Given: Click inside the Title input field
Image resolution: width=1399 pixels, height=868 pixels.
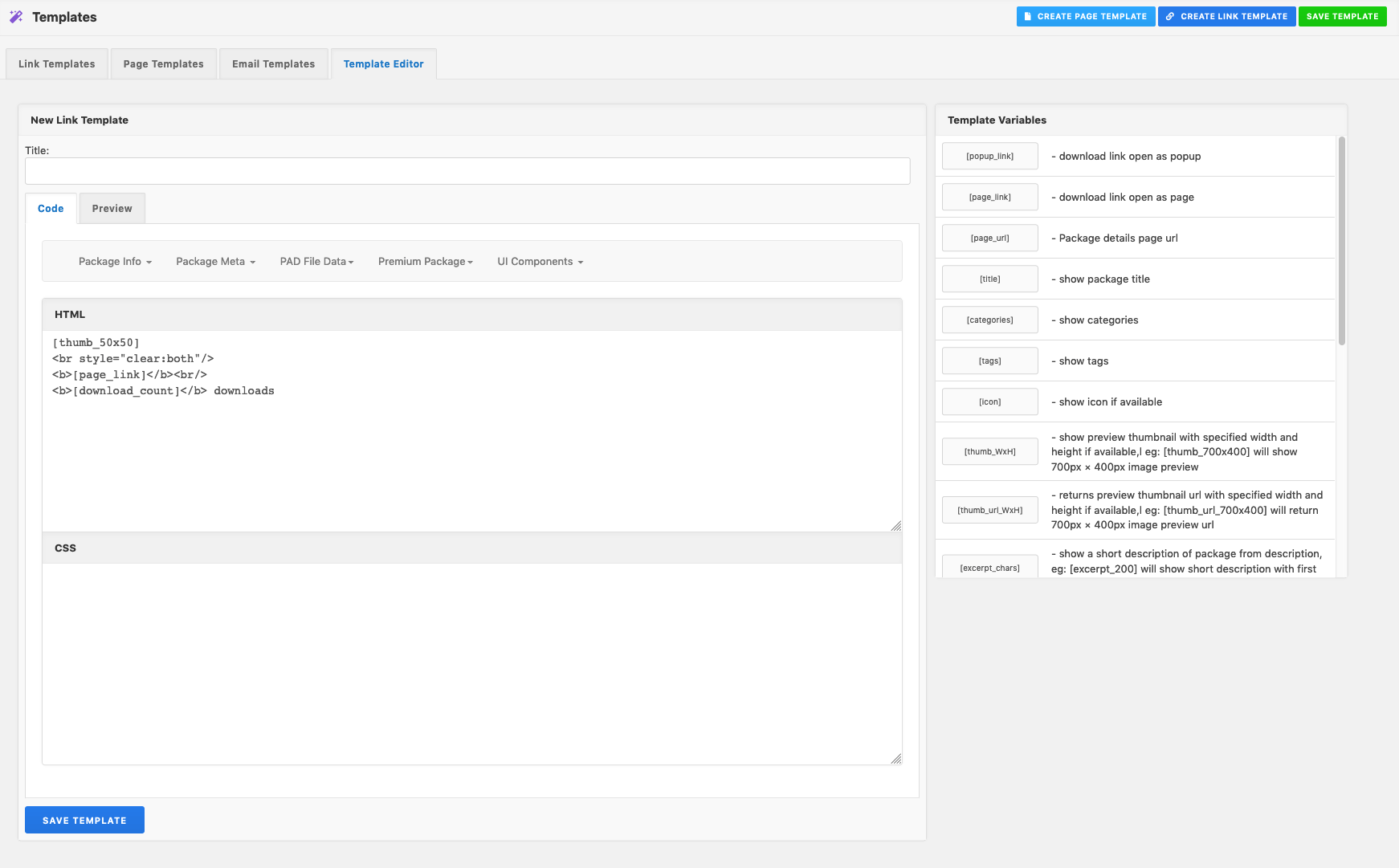Looking at the screenshot, I should [466, 171].
